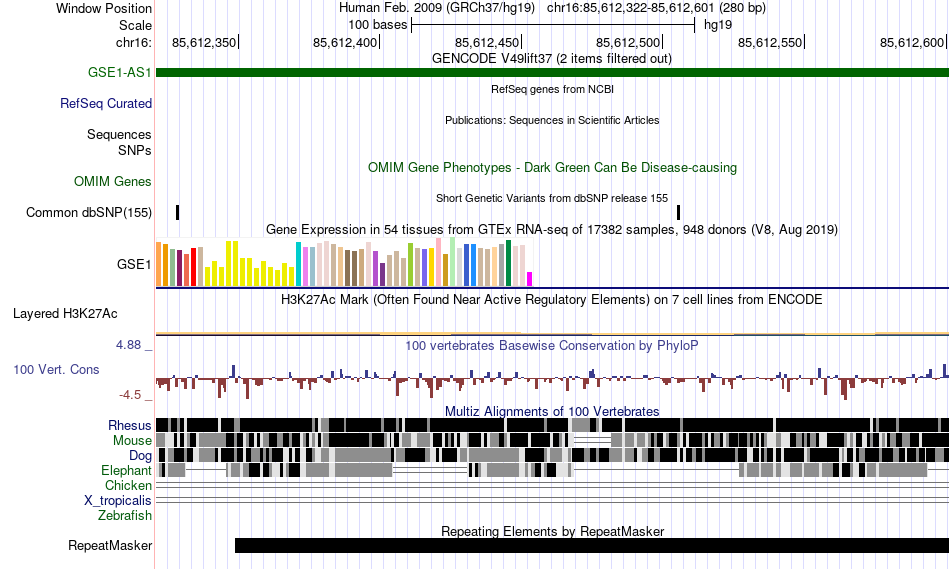Click the Window Position label
The height and width of the screenshot is (569, 950).
[104, 8]
